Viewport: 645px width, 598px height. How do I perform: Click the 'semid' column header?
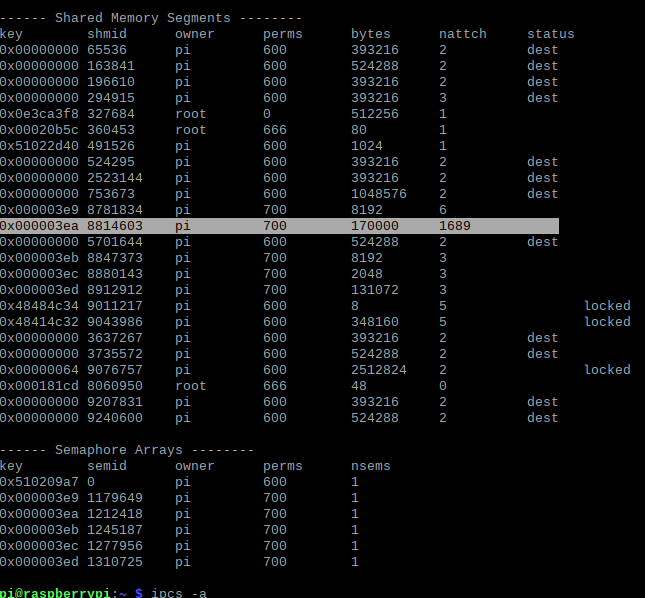click(107, 466)
